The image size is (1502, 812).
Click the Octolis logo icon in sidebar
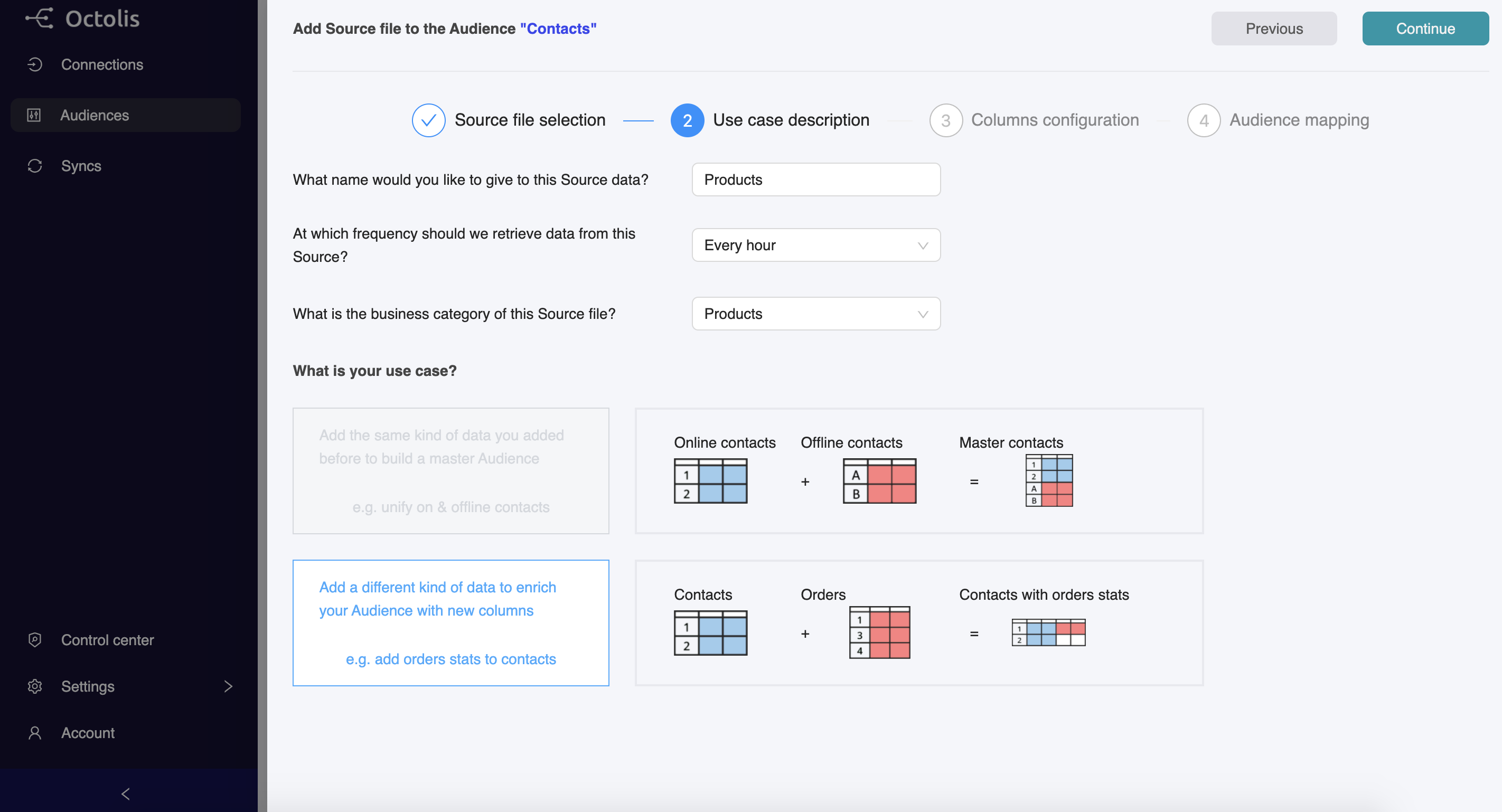37,18
